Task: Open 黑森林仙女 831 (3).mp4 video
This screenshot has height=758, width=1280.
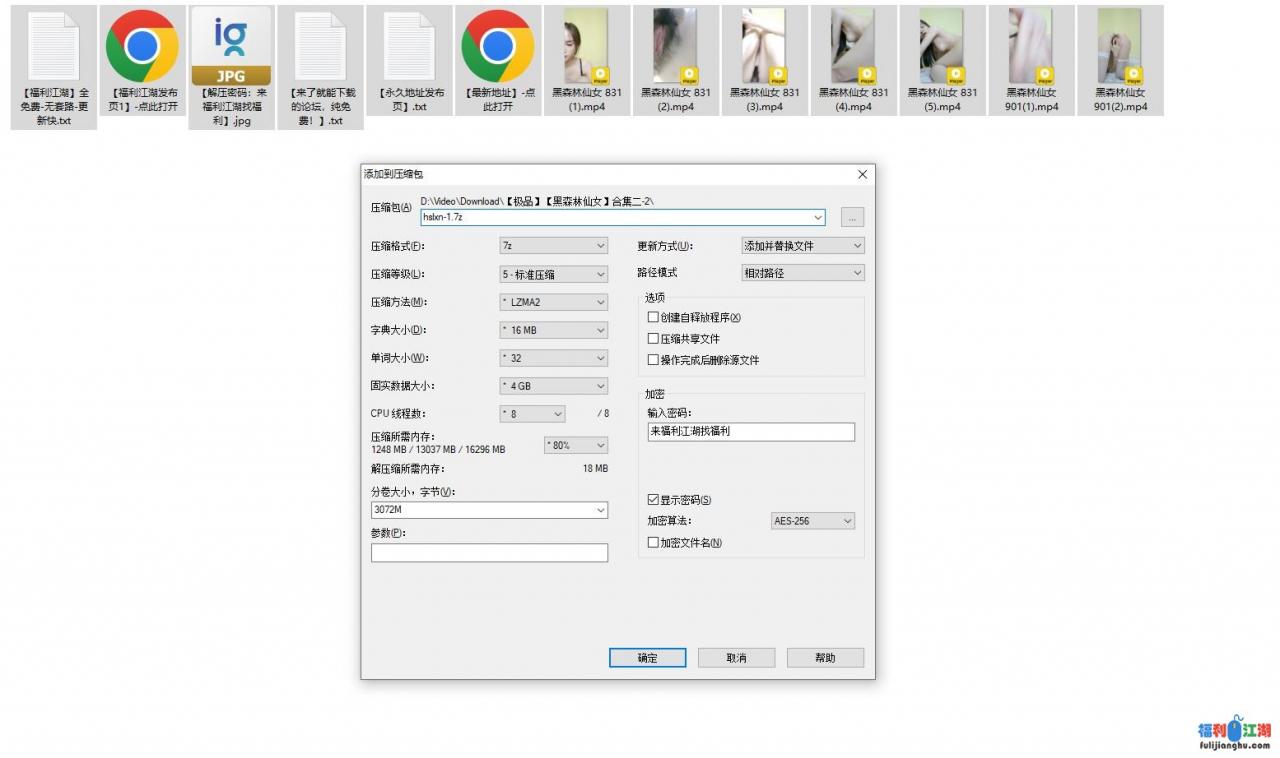Action: click(765, 45)
